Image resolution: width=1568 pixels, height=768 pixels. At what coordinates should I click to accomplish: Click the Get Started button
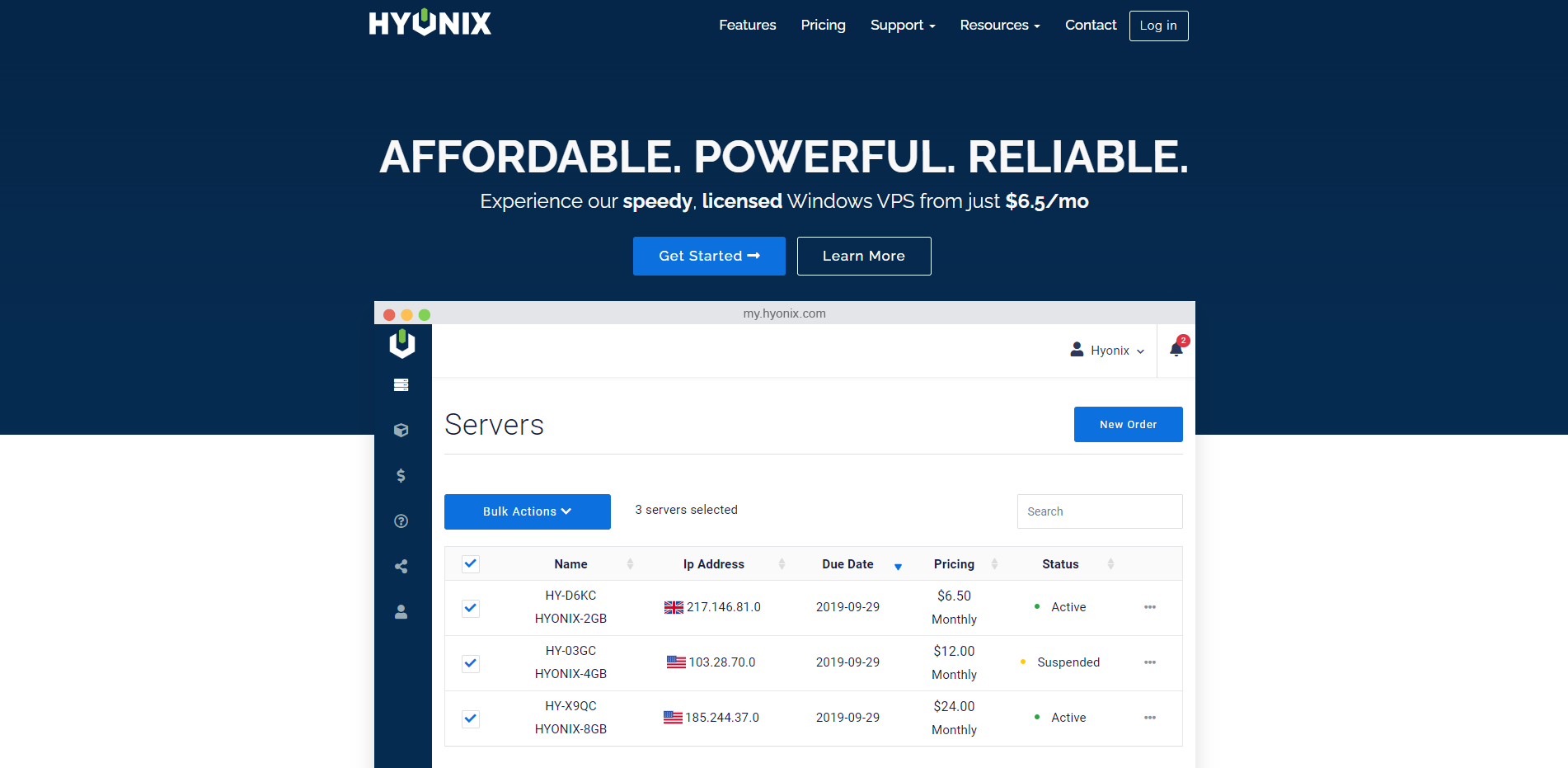point(709,256)
